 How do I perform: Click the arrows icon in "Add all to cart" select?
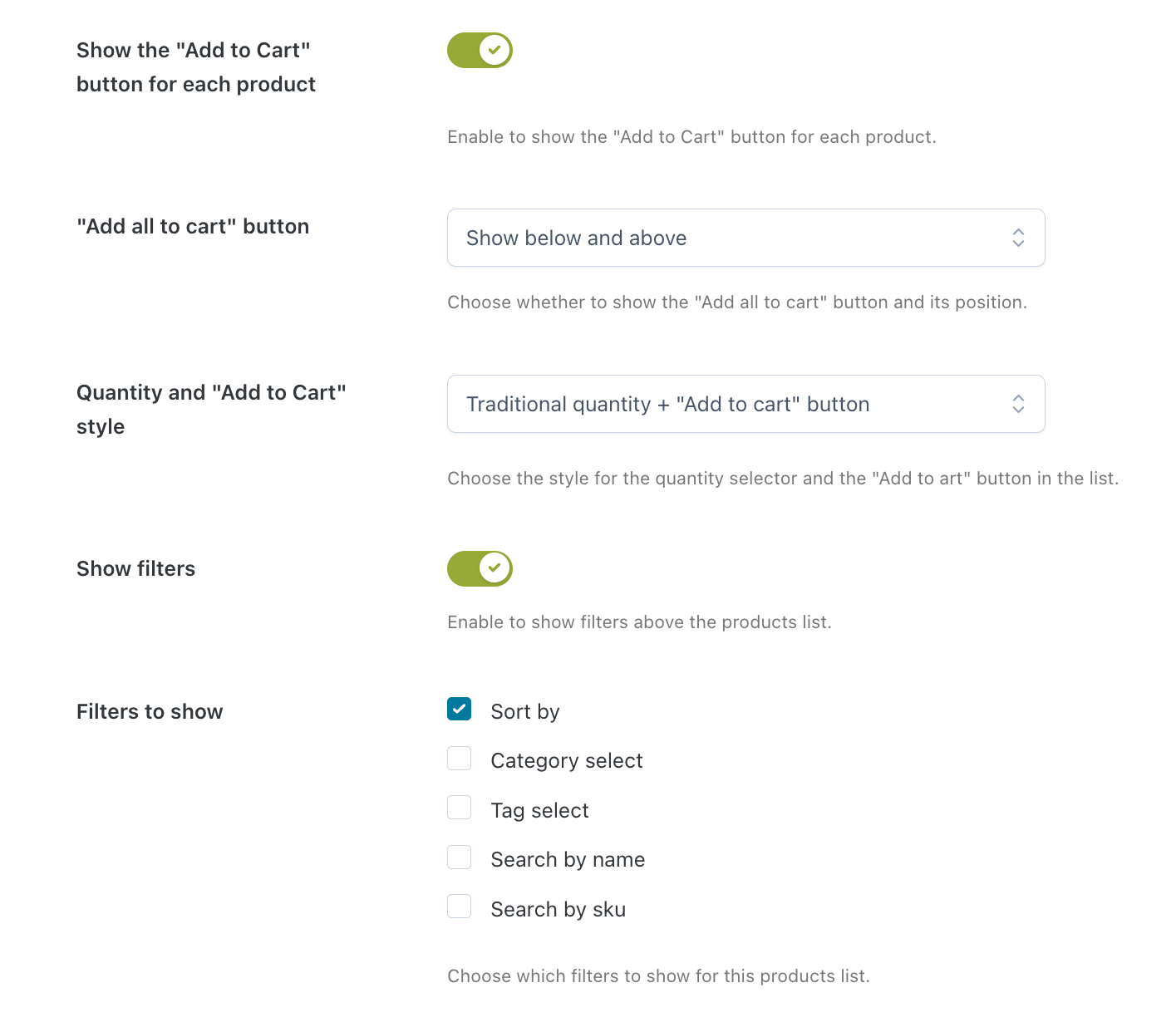click(x=1018, y=238)
